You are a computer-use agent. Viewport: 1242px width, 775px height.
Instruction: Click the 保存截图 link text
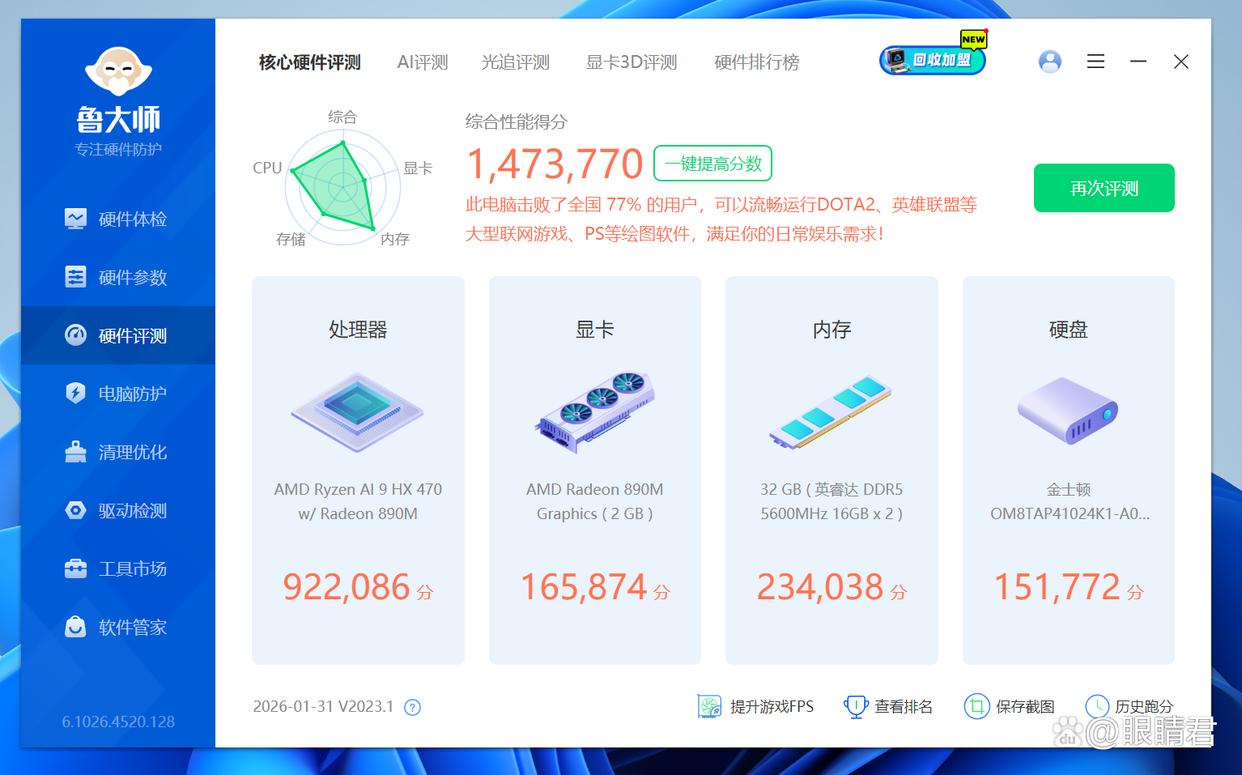[x=1025, y=707]
